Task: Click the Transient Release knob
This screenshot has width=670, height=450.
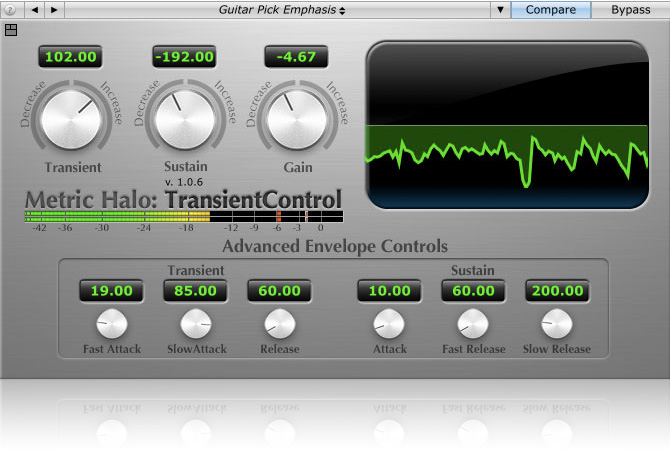Action: coord(280,323)
